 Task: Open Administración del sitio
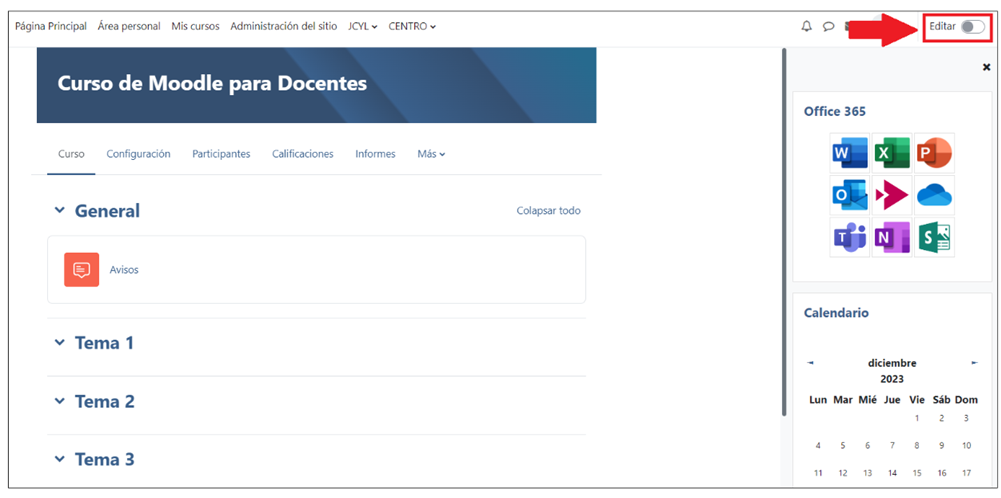(x=283, y=26)
